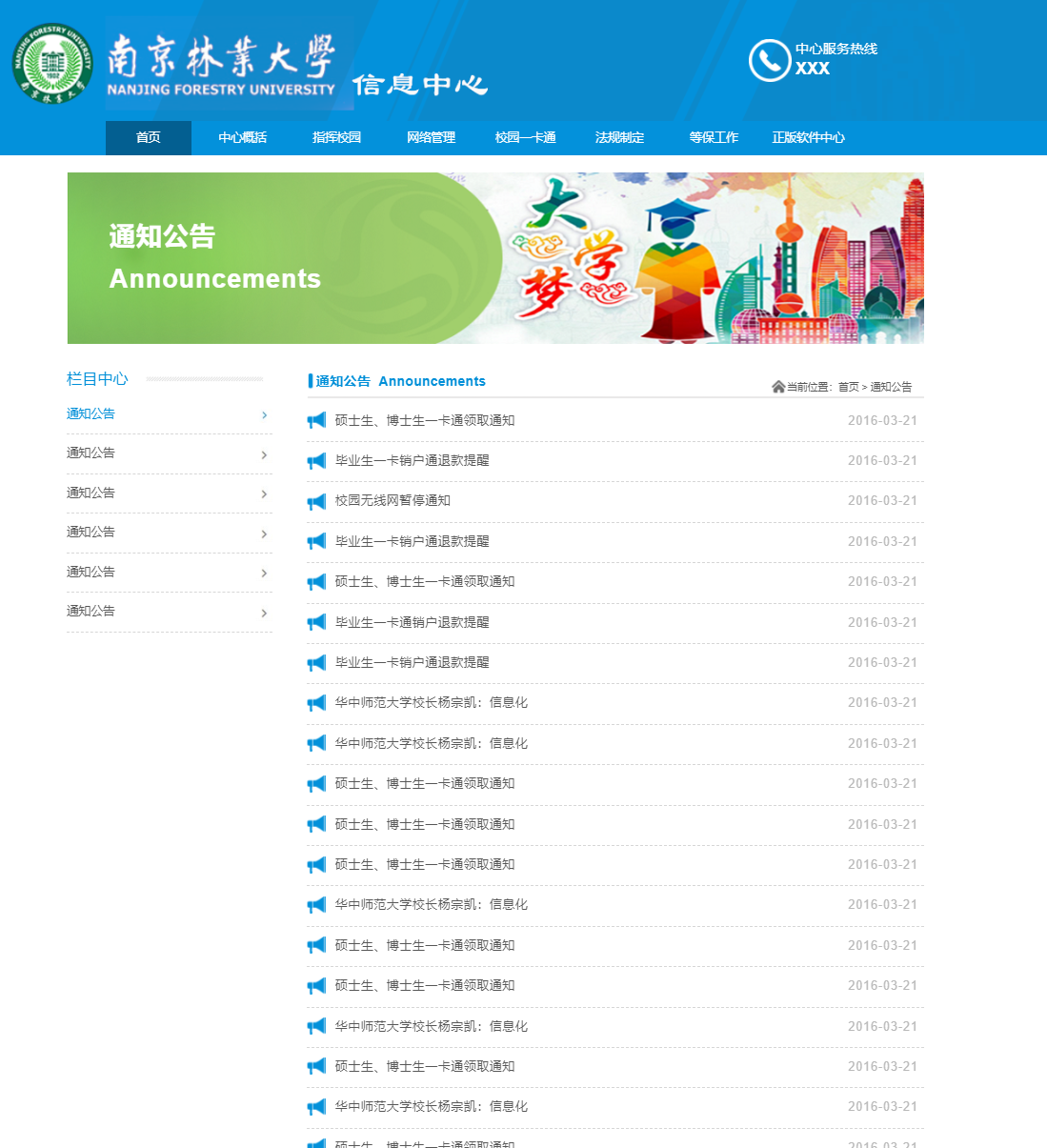Click megaphone icon of the topmost announcement
The height and width of the screenshot is (1148, 1047).
pos(316,420)
